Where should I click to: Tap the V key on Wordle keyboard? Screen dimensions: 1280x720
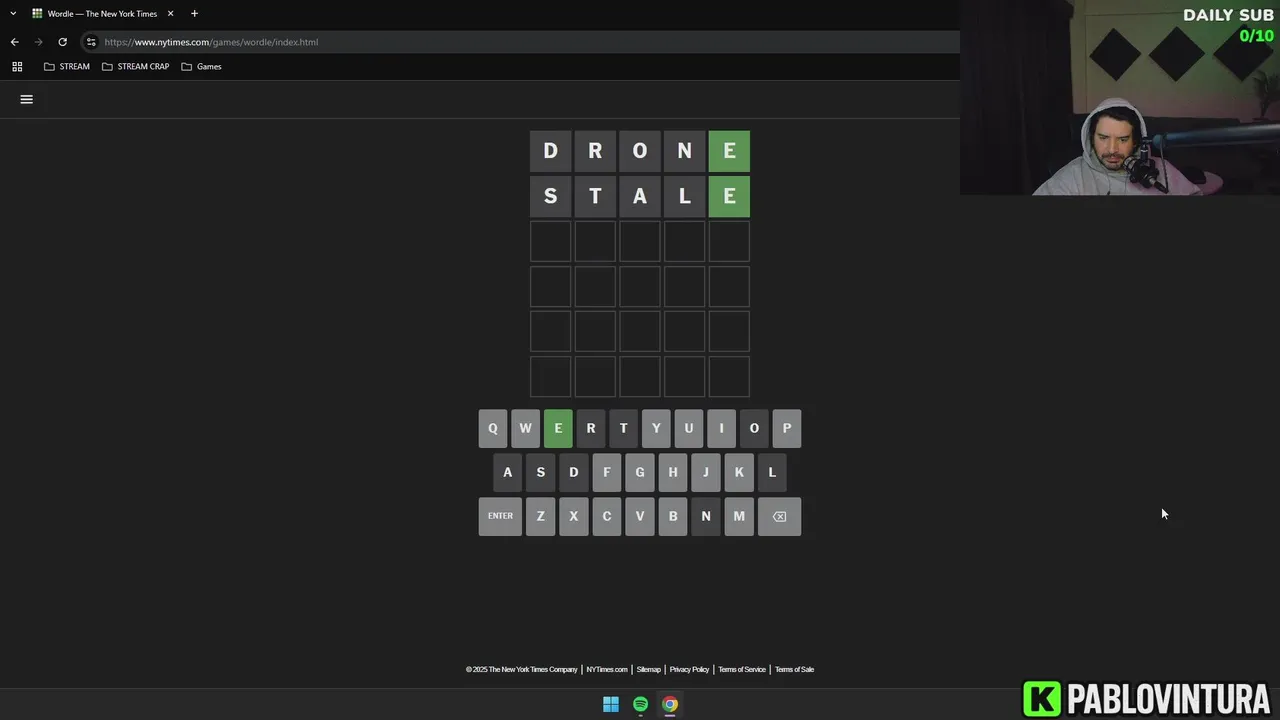point(640,516)
